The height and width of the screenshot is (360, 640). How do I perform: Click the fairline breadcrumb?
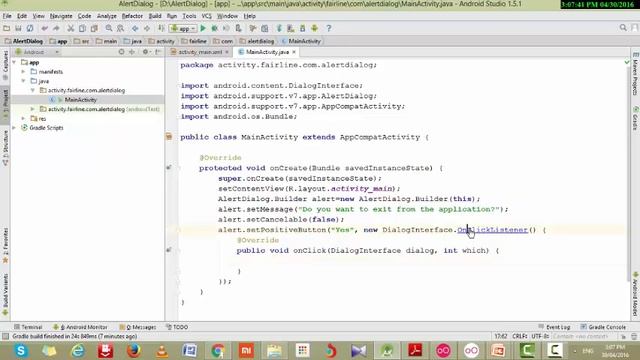tap(194, 41)
